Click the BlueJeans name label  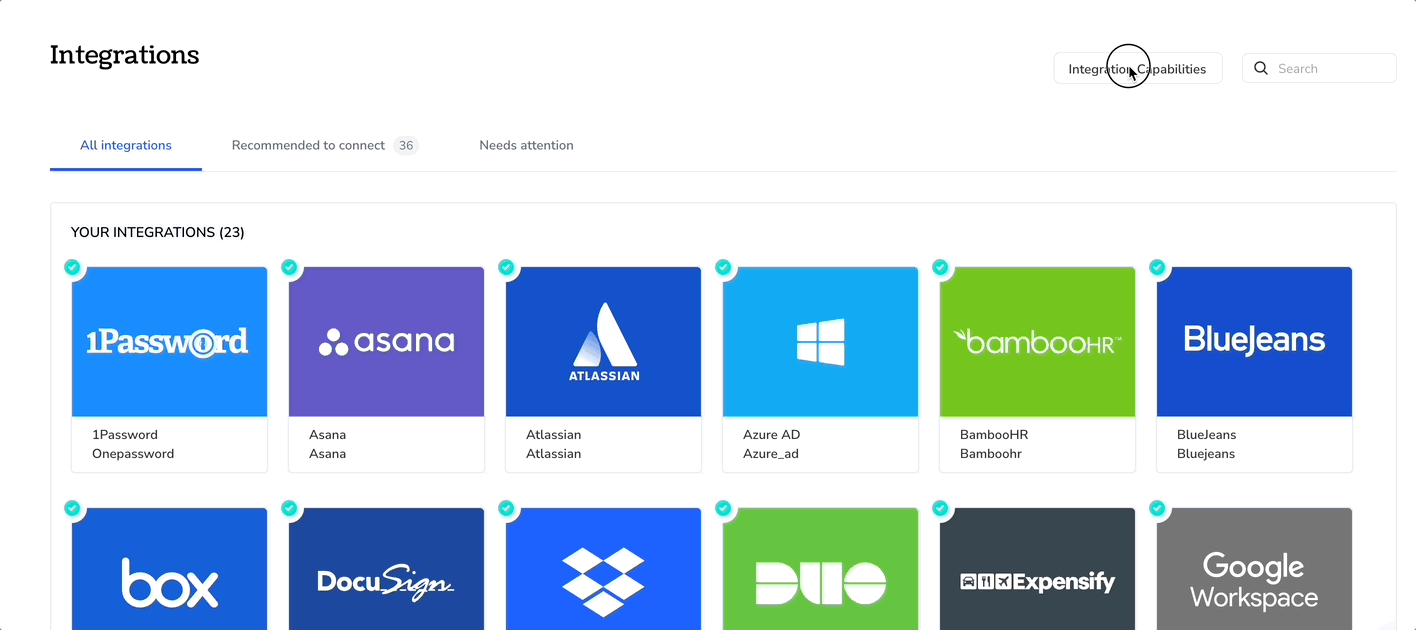1207,435
